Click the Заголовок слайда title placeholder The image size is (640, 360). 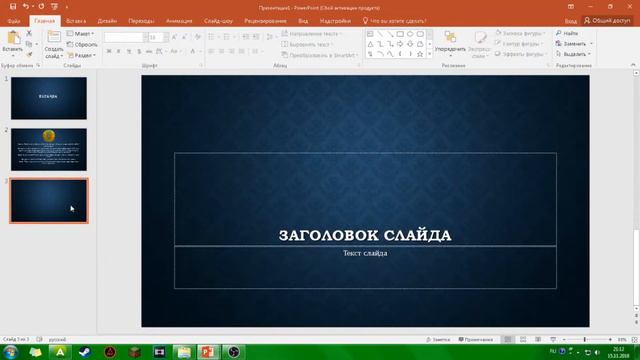pos(365,199)
